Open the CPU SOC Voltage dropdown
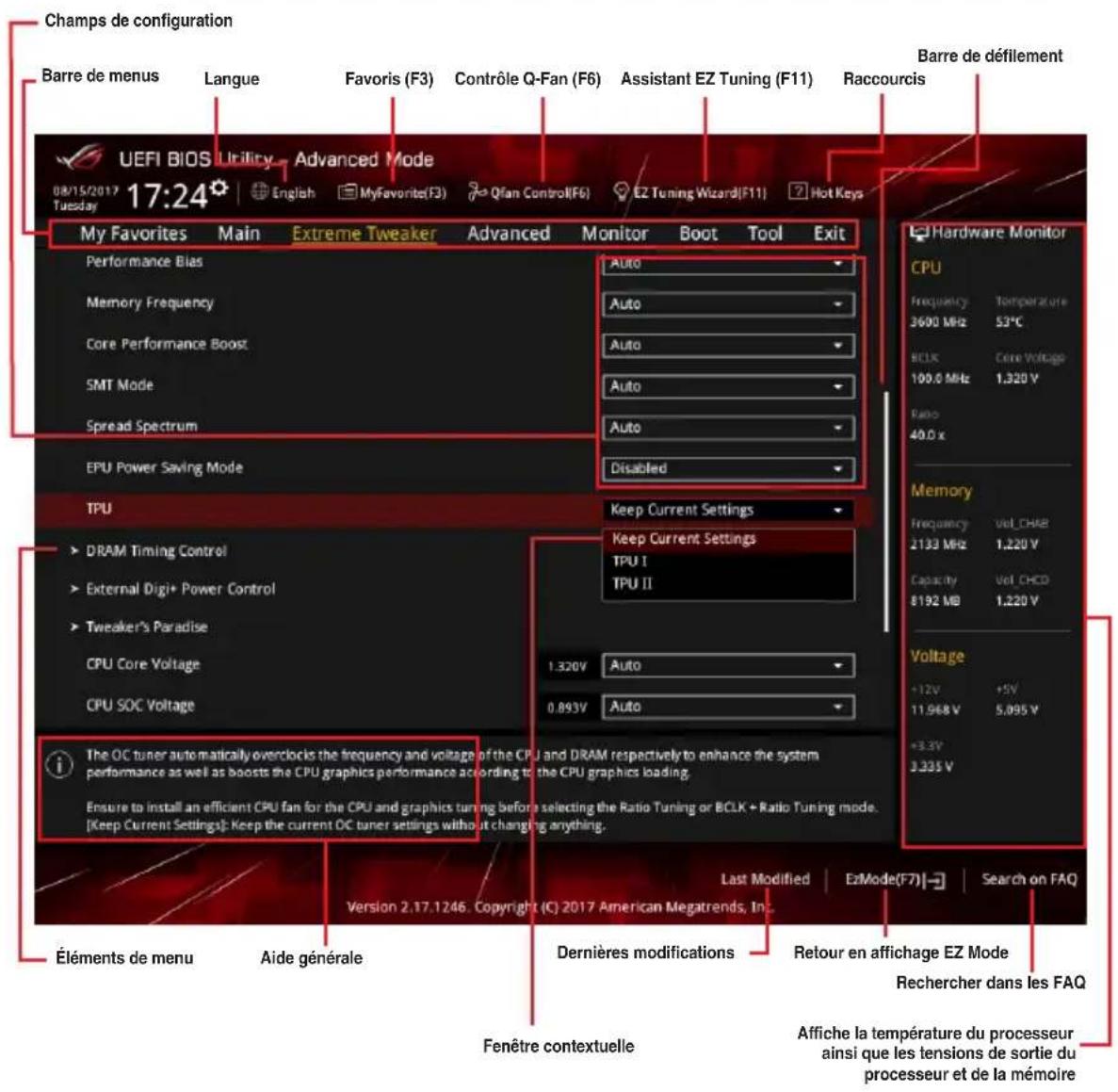Screen dimensions: 1118x1092 coord(728,707)
